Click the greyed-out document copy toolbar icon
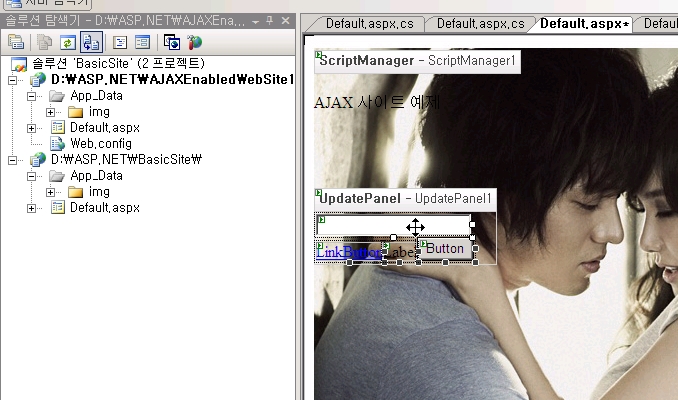 pos(44,42)
